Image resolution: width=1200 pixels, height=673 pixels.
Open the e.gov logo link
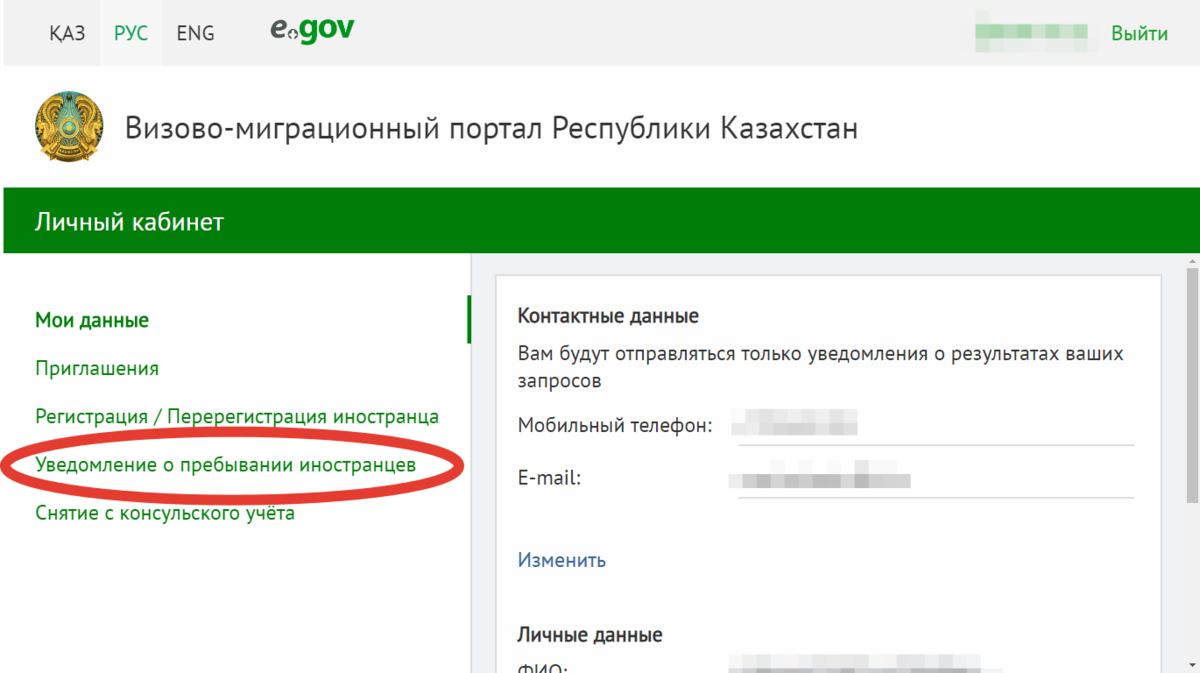pos(312,30)
